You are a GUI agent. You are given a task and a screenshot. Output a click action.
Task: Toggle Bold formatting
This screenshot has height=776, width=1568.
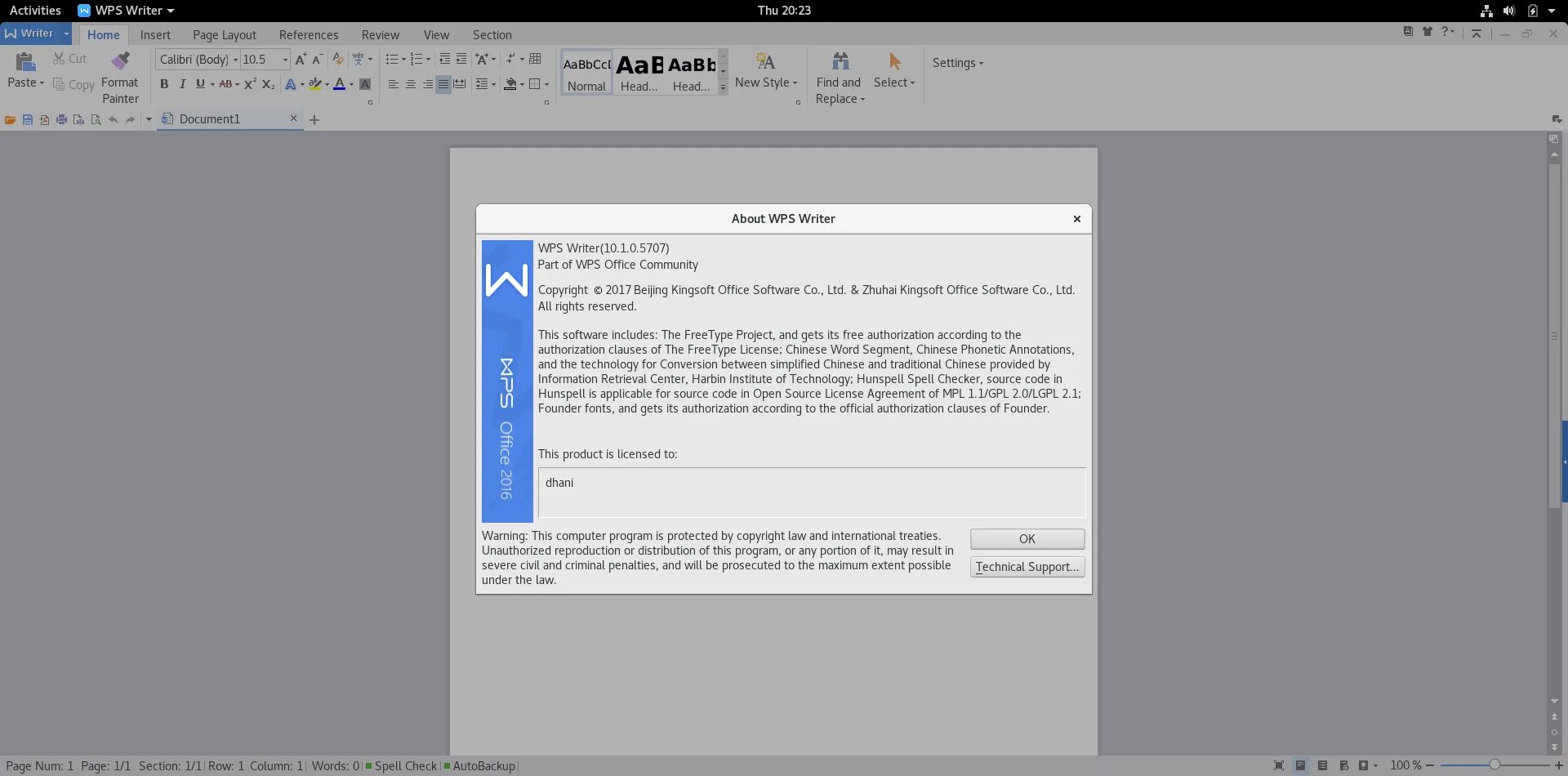(164, 84)
